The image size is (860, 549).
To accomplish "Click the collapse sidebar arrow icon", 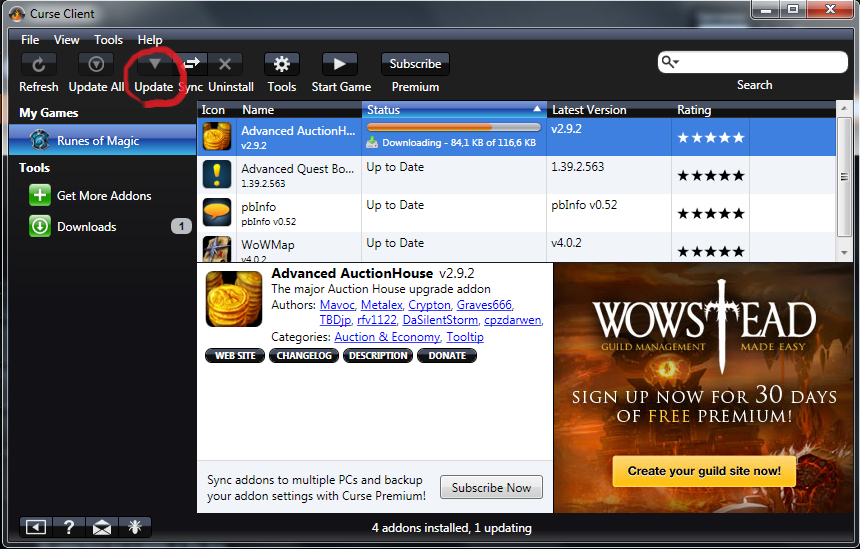I will (36, 527).
